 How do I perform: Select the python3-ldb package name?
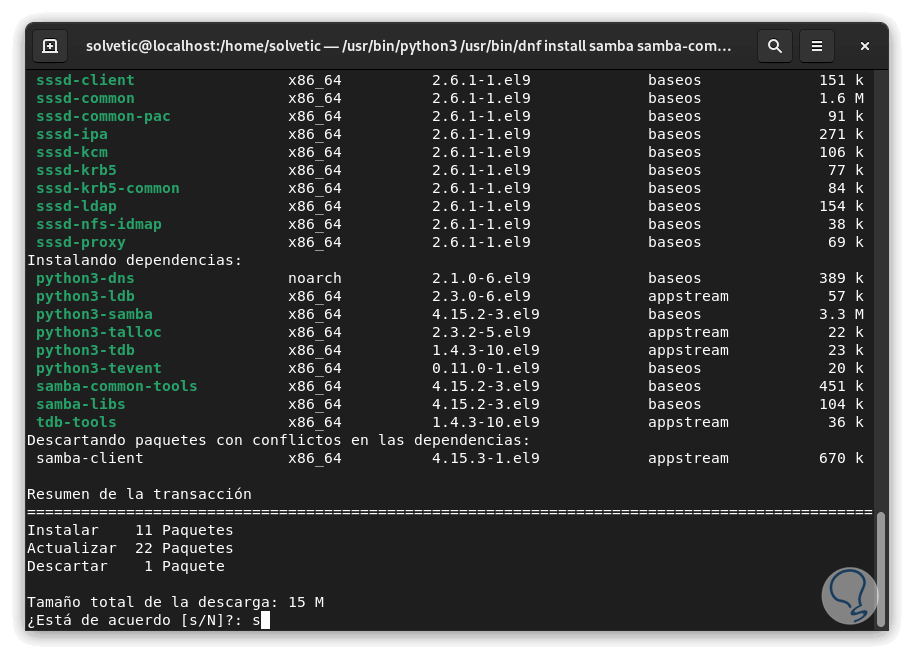point(85,296)
